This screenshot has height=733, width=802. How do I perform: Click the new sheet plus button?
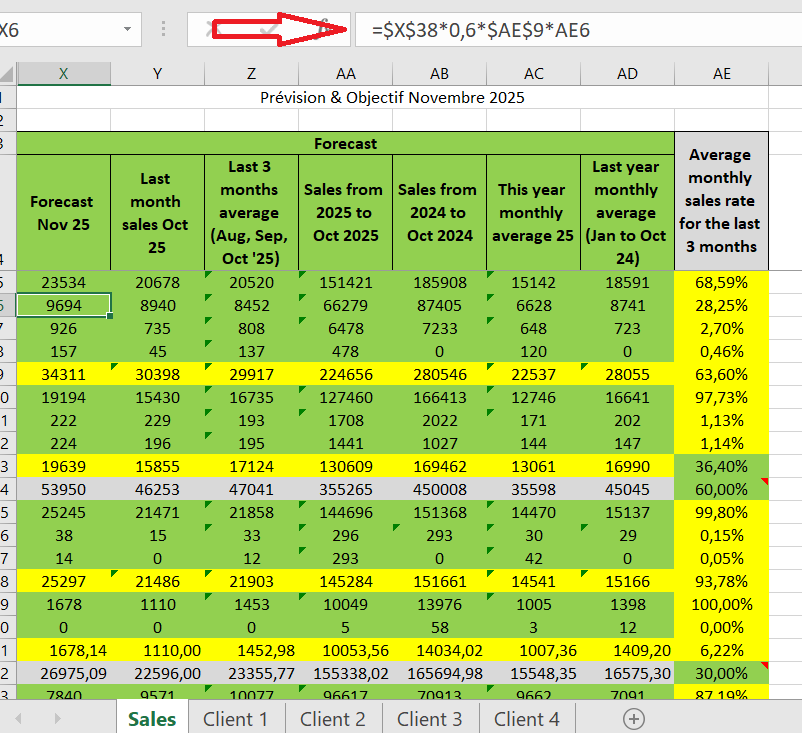point(633,718)
